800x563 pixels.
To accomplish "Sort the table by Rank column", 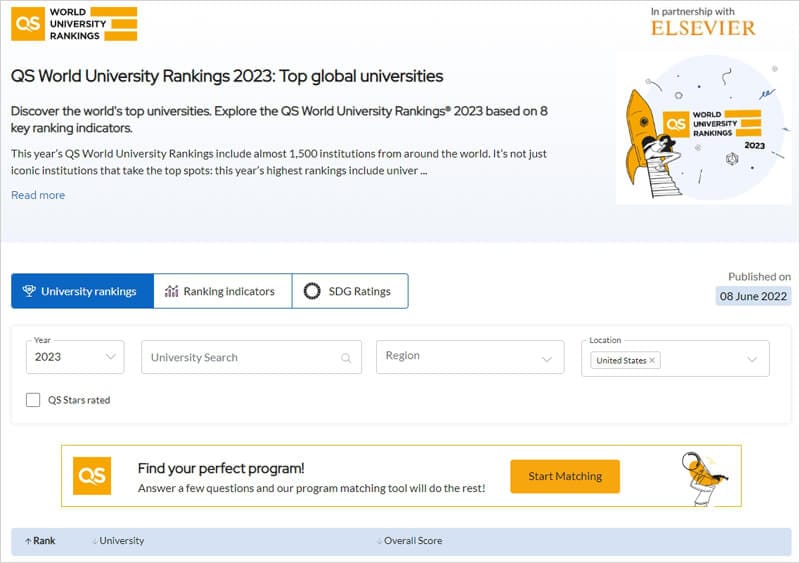I will 43,541.
